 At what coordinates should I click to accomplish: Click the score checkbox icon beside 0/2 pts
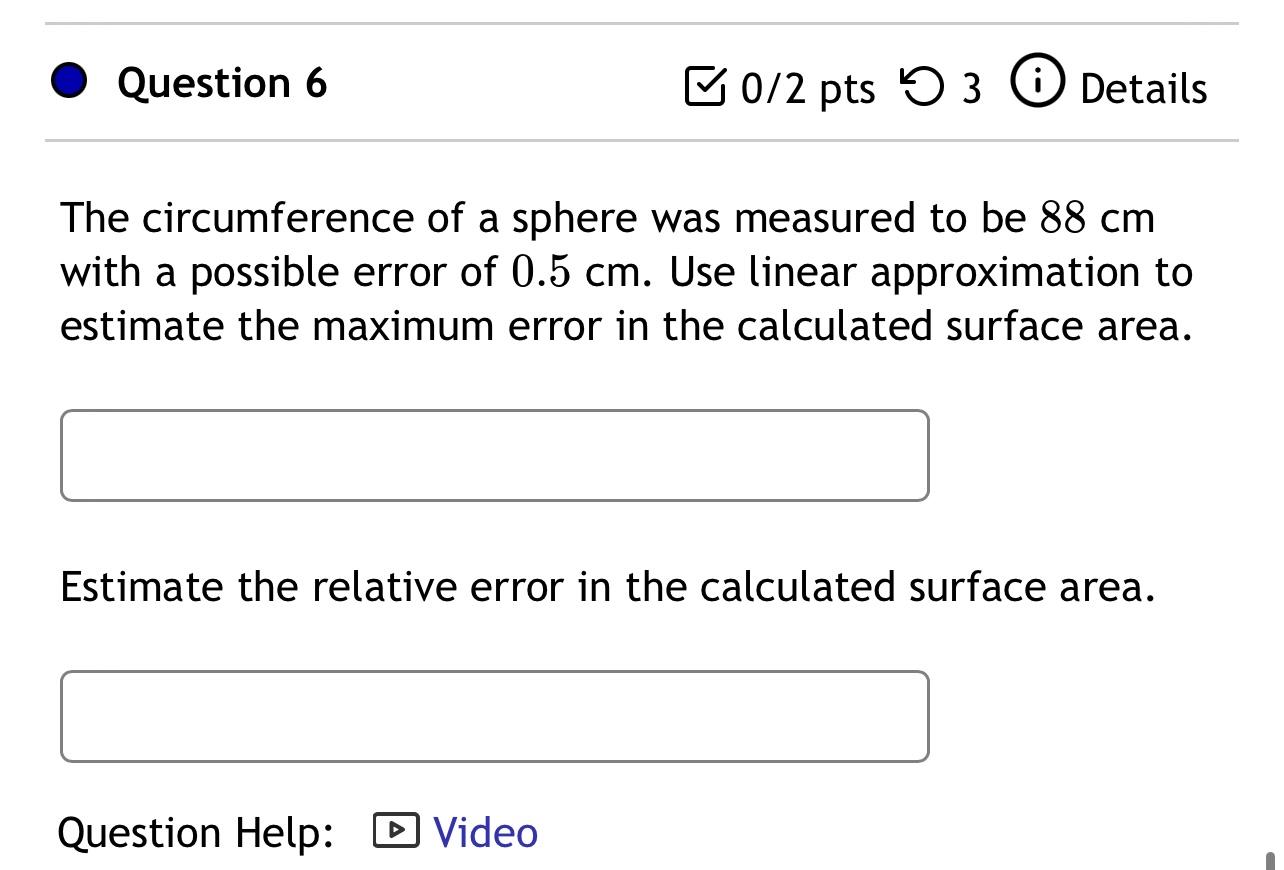point(707,88)
